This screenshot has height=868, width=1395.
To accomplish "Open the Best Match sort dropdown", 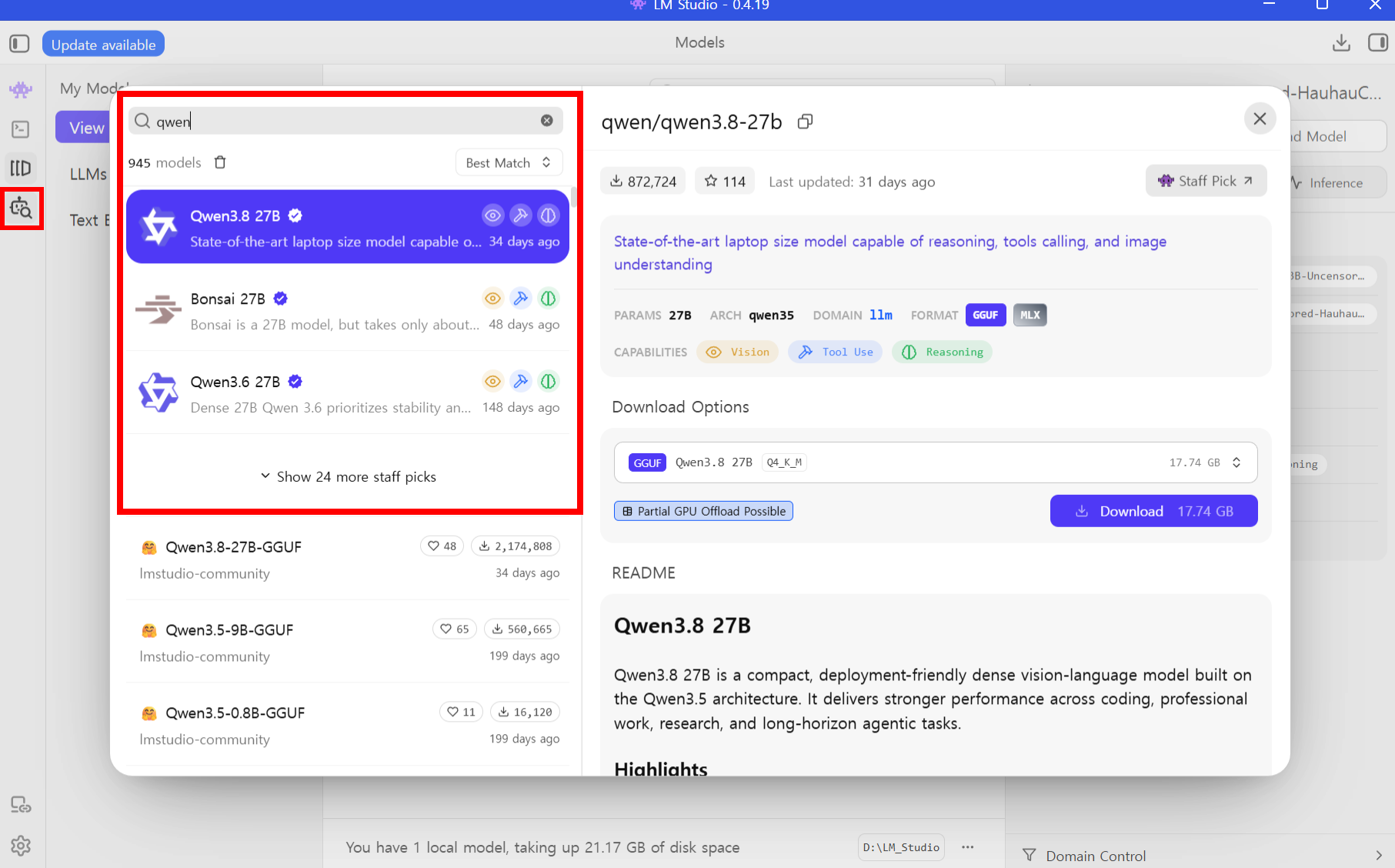I will click(x=509, y=162).
